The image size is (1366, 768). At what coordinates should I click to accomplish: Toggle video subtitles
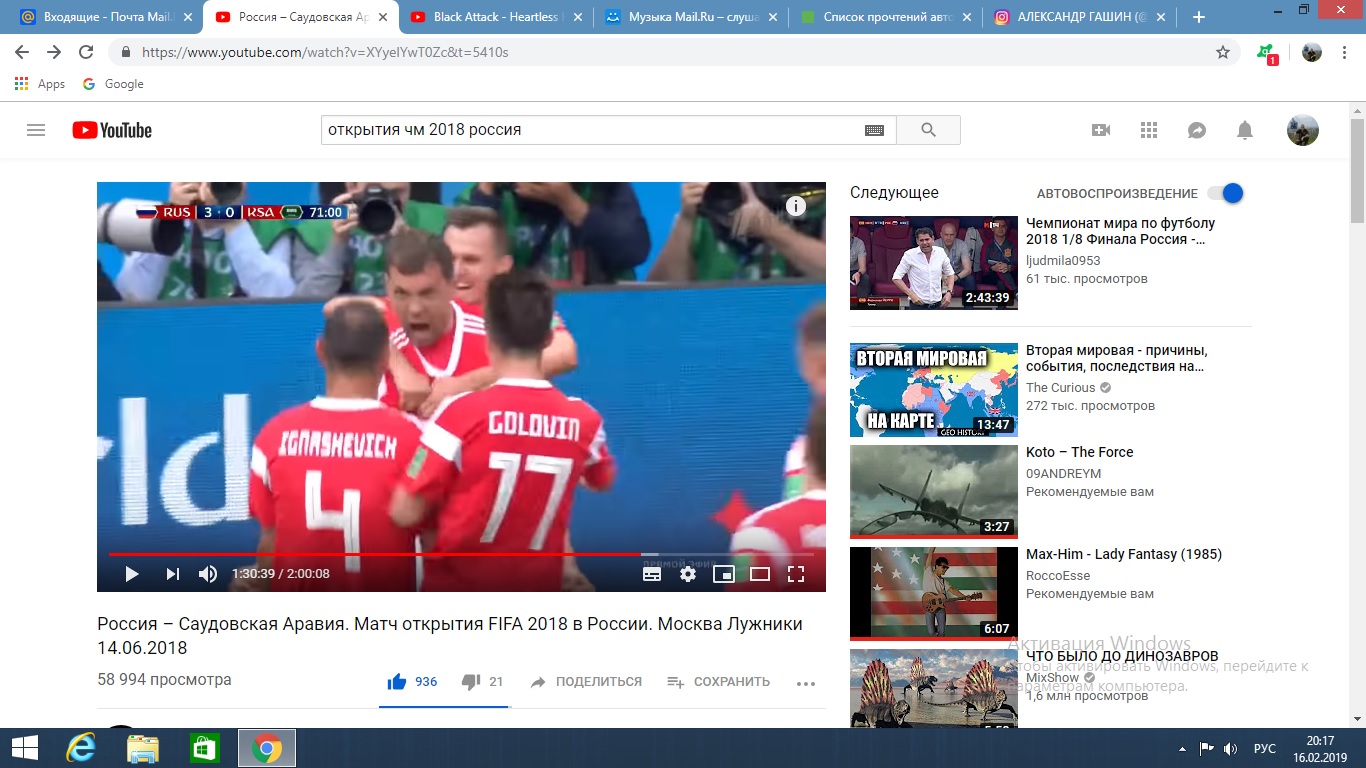click(651, 574)
